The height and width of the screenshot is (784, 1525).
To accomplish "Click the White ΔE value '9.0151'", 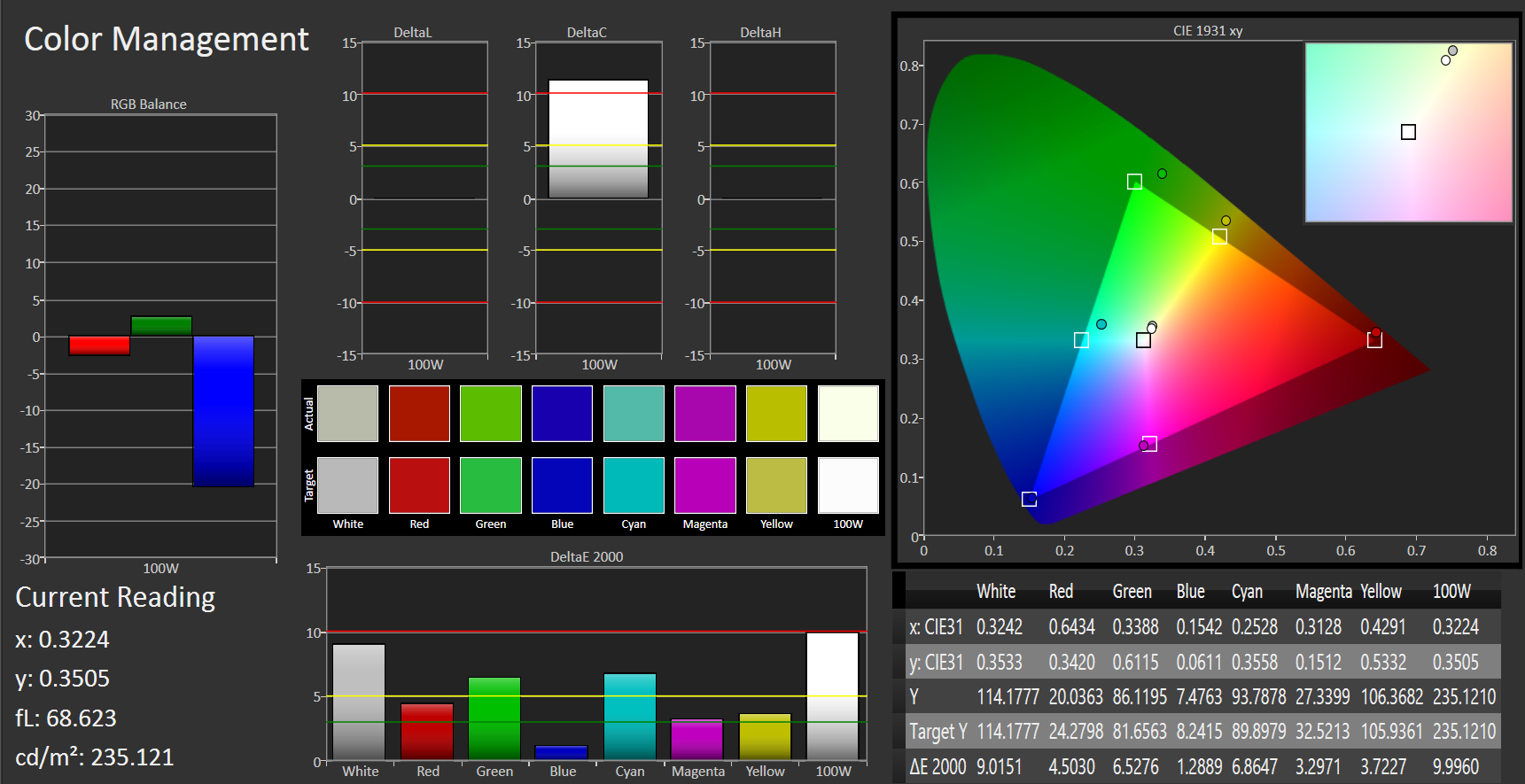I will (999, 766).
